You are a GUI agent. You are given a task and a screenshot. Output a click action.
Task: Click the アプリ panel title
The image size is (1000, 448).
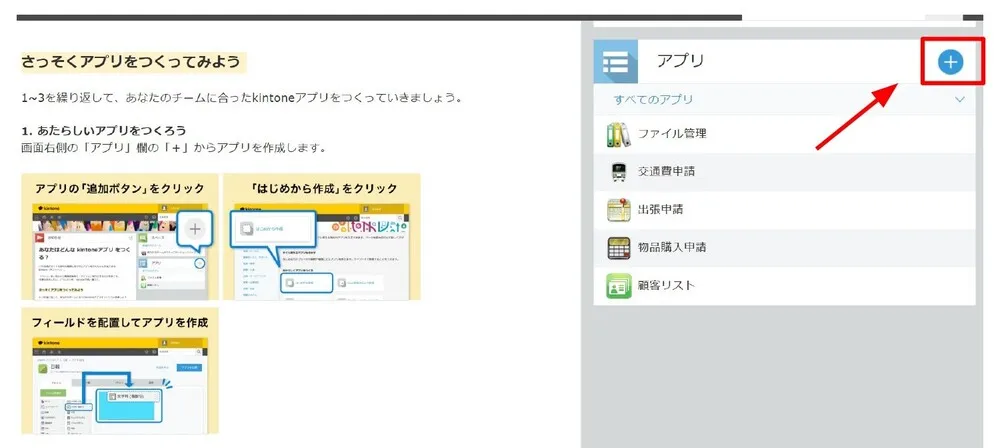680,62
